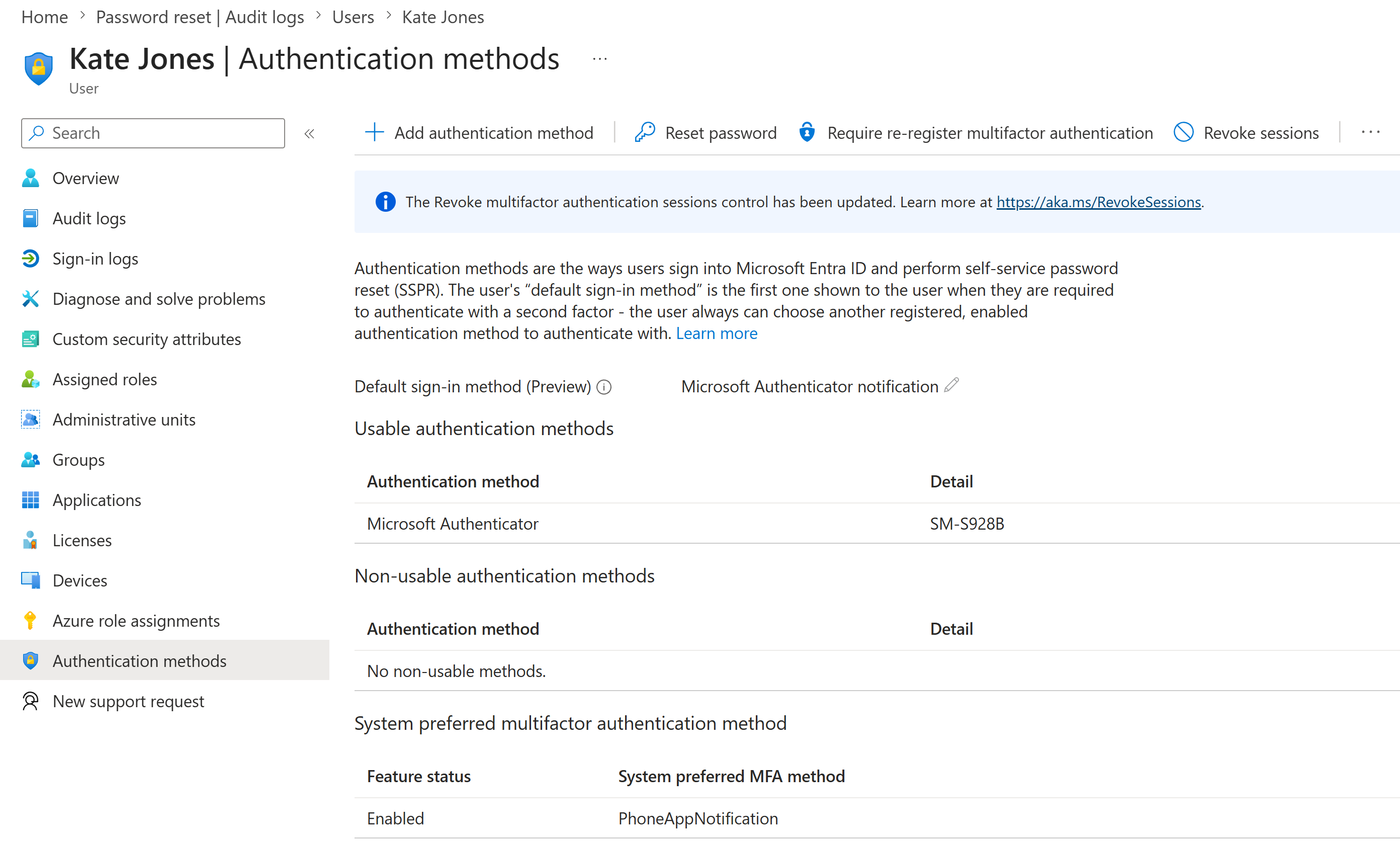1400x841 pixels.
Task: Open Administrative units
Action: click(164, 419)
